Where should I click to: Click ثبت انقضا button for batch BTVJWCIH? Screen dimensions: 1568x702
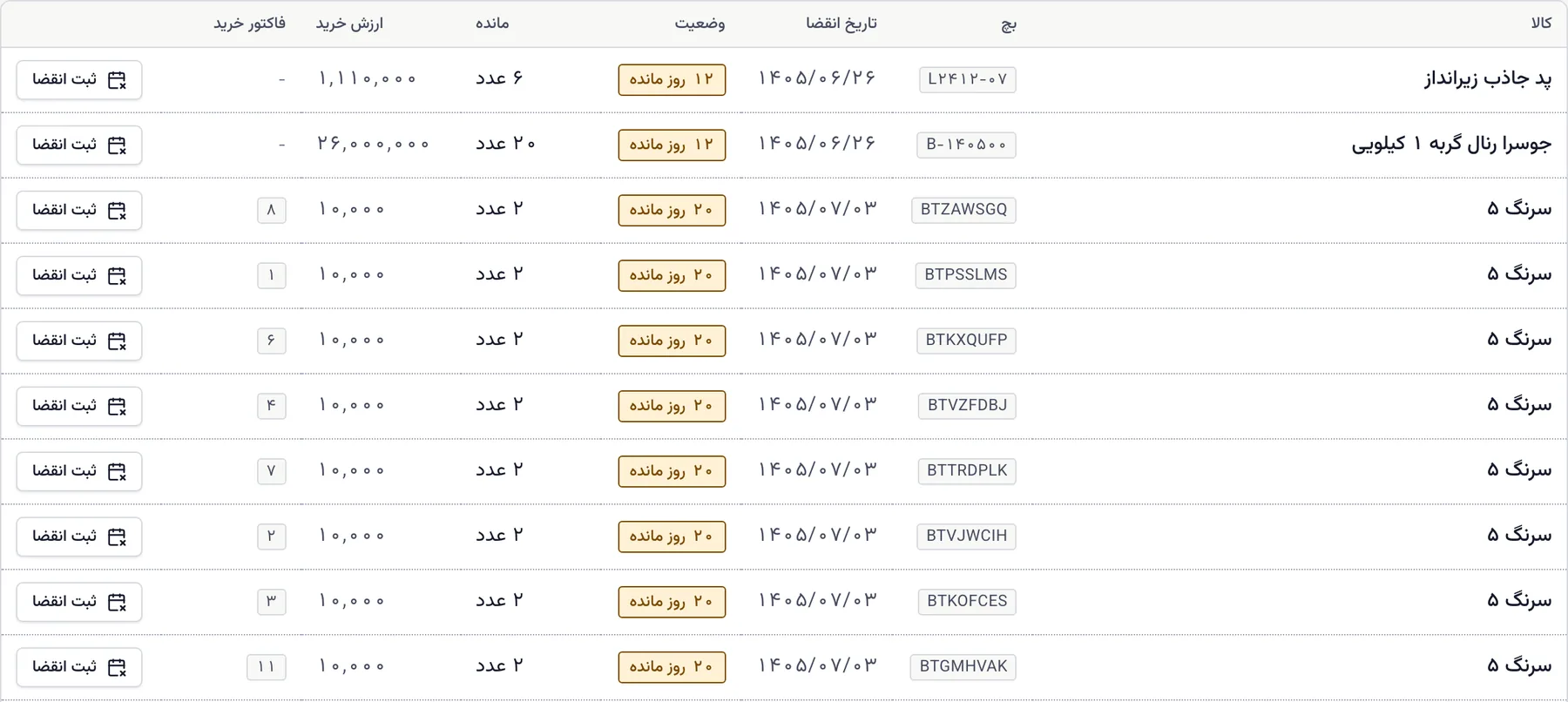79,537
